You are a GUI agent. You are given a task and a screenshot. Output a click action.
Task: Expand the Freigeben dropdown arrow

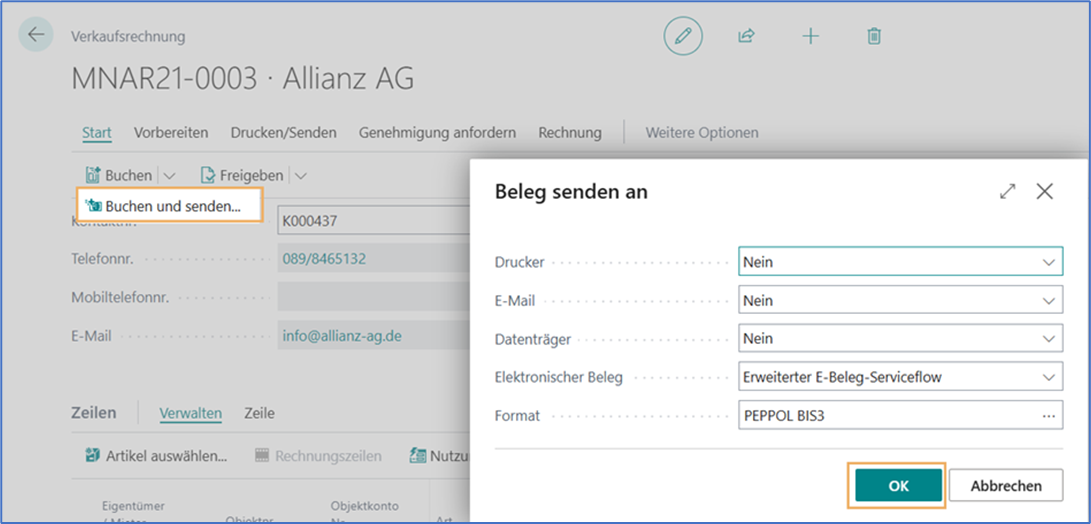[301, 176]
